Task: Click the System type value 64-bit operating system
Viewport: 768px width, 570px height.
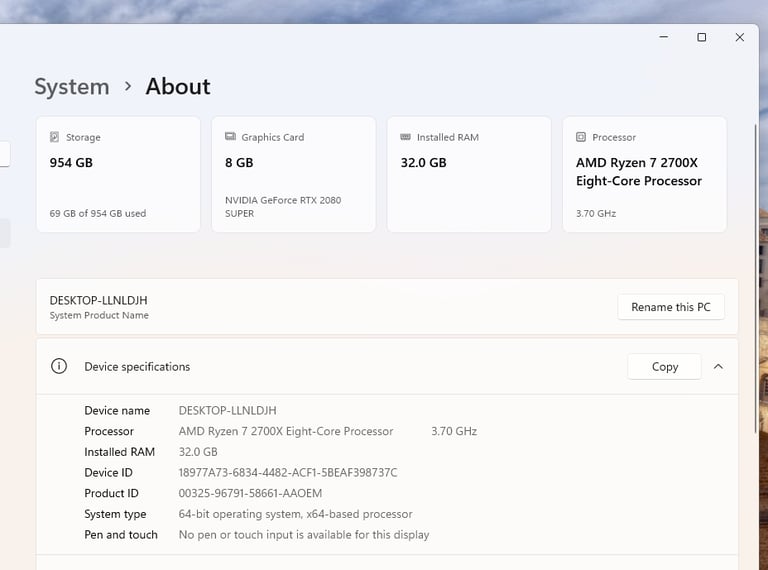Action: point(295,514)
